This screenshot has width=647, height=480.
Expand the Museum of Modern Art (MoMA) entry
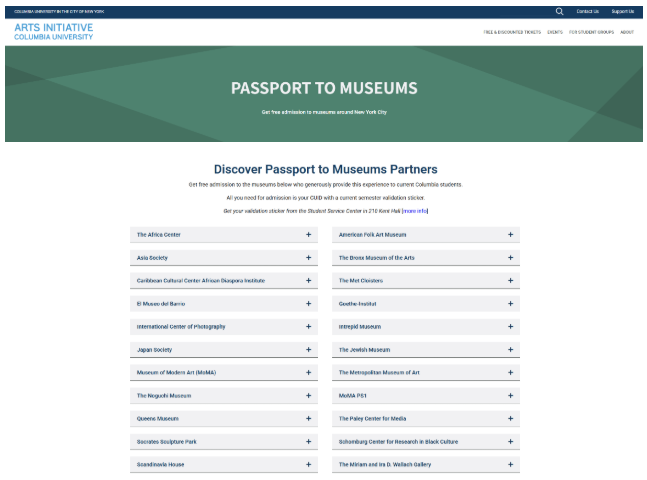(x=224, y=372)
